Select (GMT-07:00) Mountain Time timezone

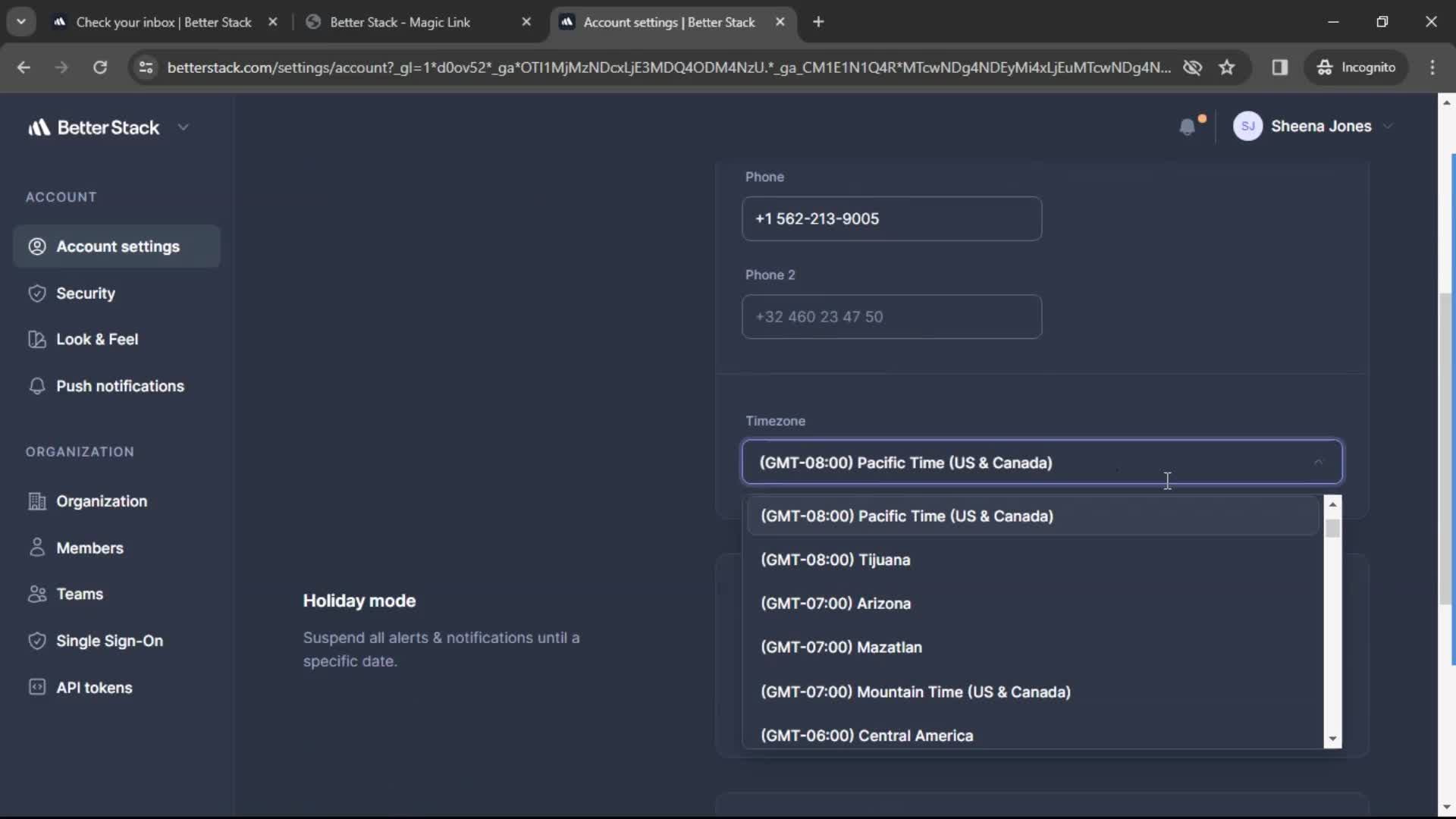[915, 692]
